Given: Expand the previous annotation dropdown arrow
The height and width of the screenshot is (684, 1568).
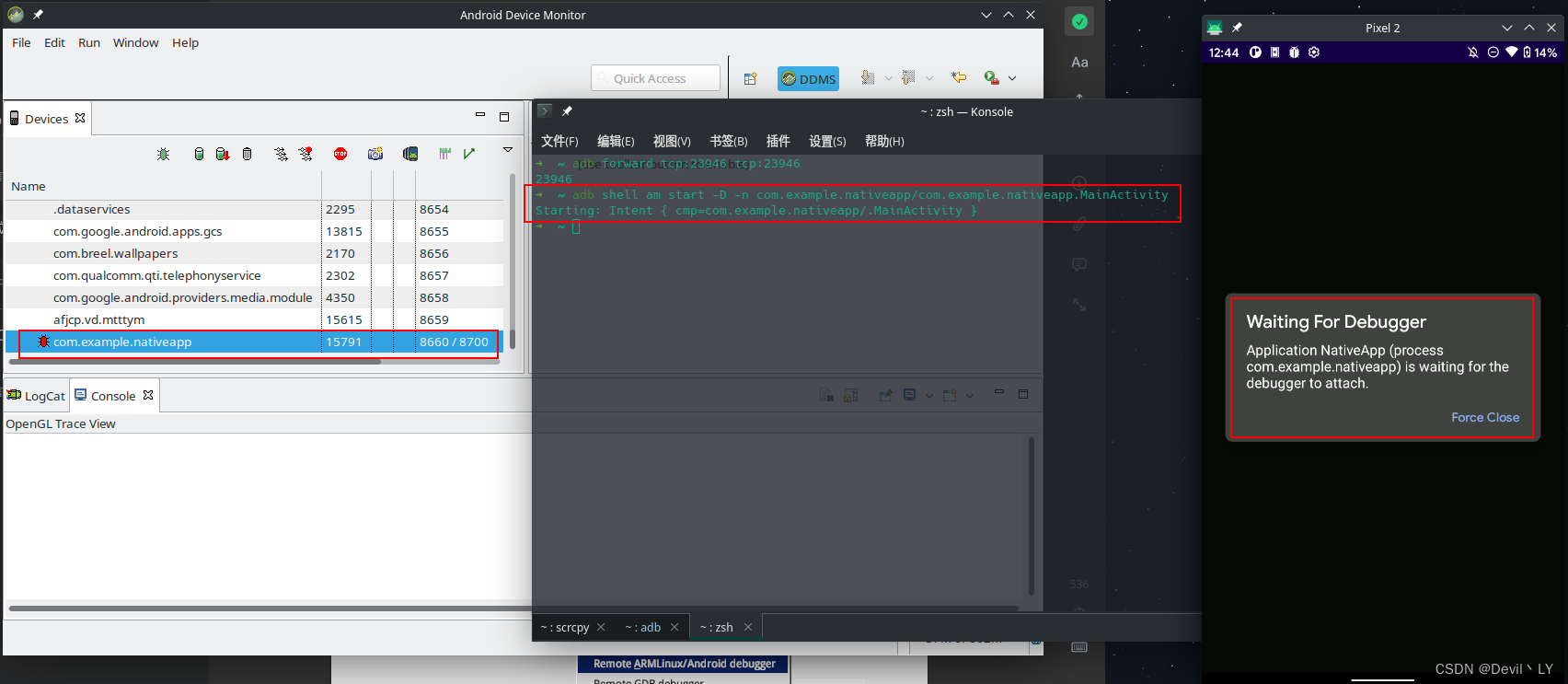Looking at the screenshot, I should coord(929,78).
